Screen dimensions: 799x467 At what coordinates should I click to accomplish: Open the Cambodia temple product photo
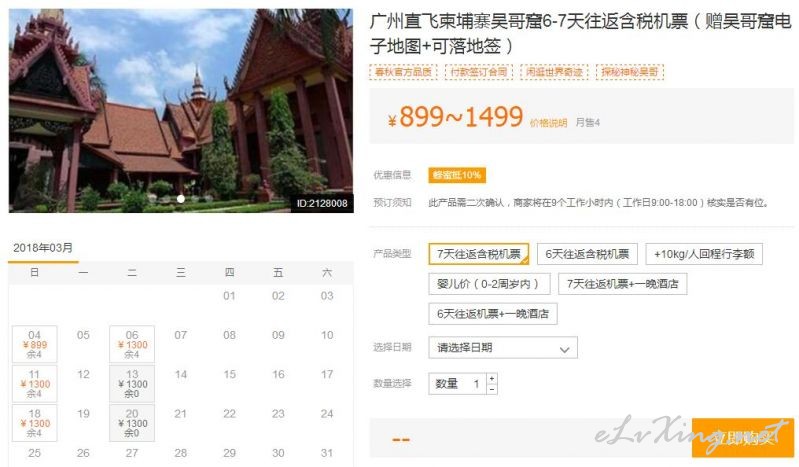pos(181,110)
